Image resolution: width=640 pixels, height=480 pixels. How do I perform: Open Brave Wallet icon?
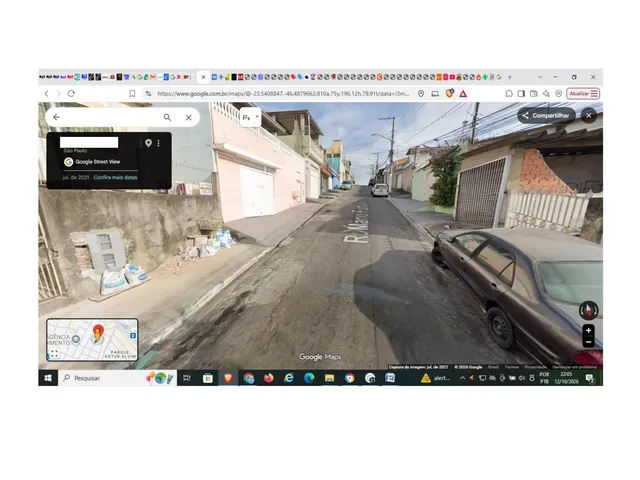click(x=533, y=93)
